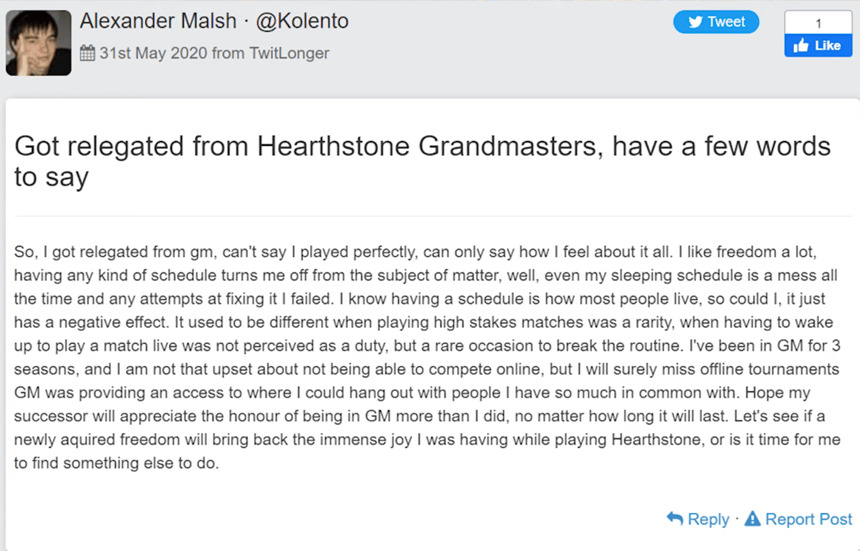This screenshot has width=860, height=551.
Task: Open the @Kolento handle link
Action: pyautogui.click(x=302, y=21)
